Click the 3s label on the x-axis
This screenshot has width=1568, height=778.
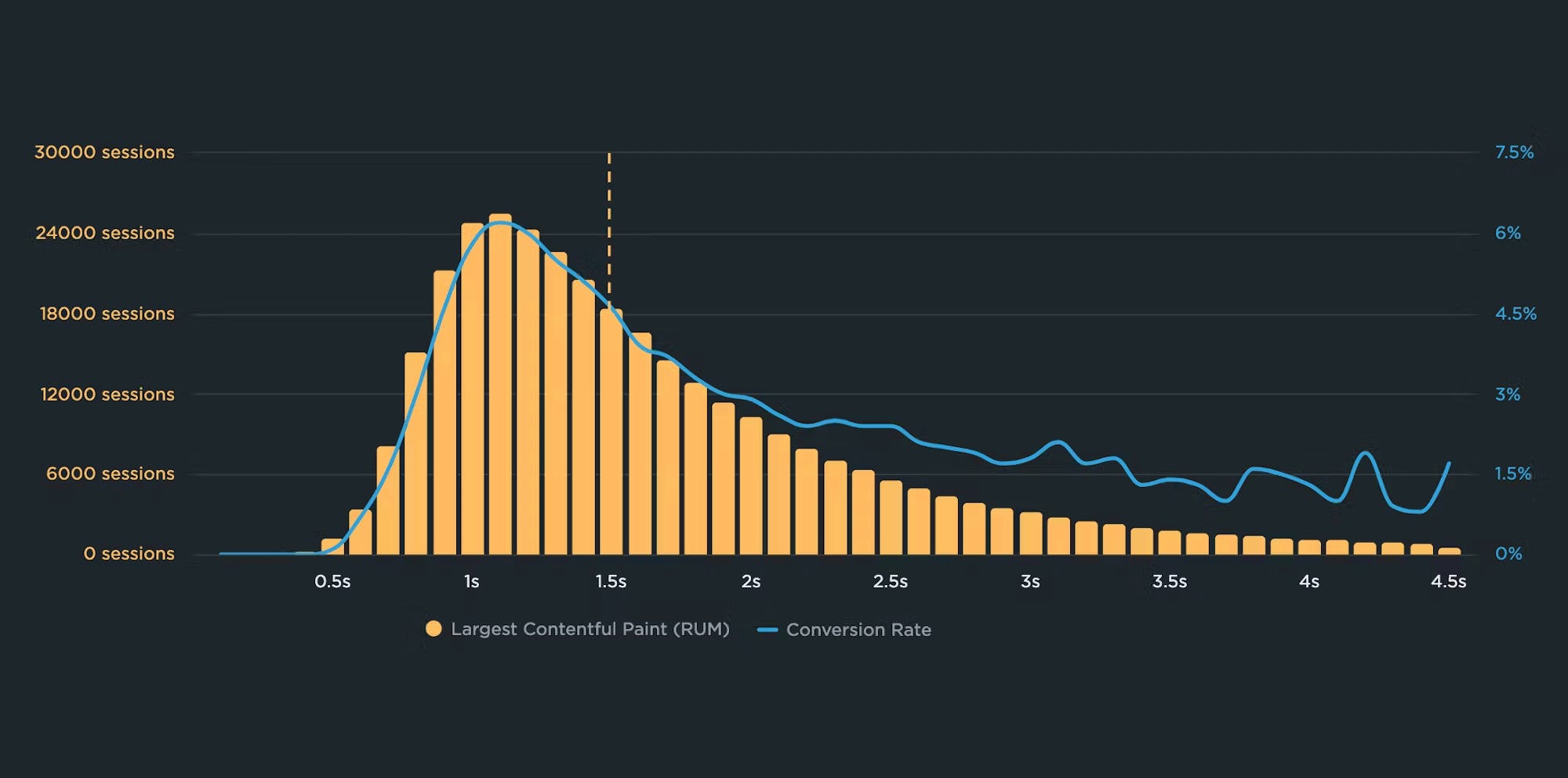(1030, 582)
